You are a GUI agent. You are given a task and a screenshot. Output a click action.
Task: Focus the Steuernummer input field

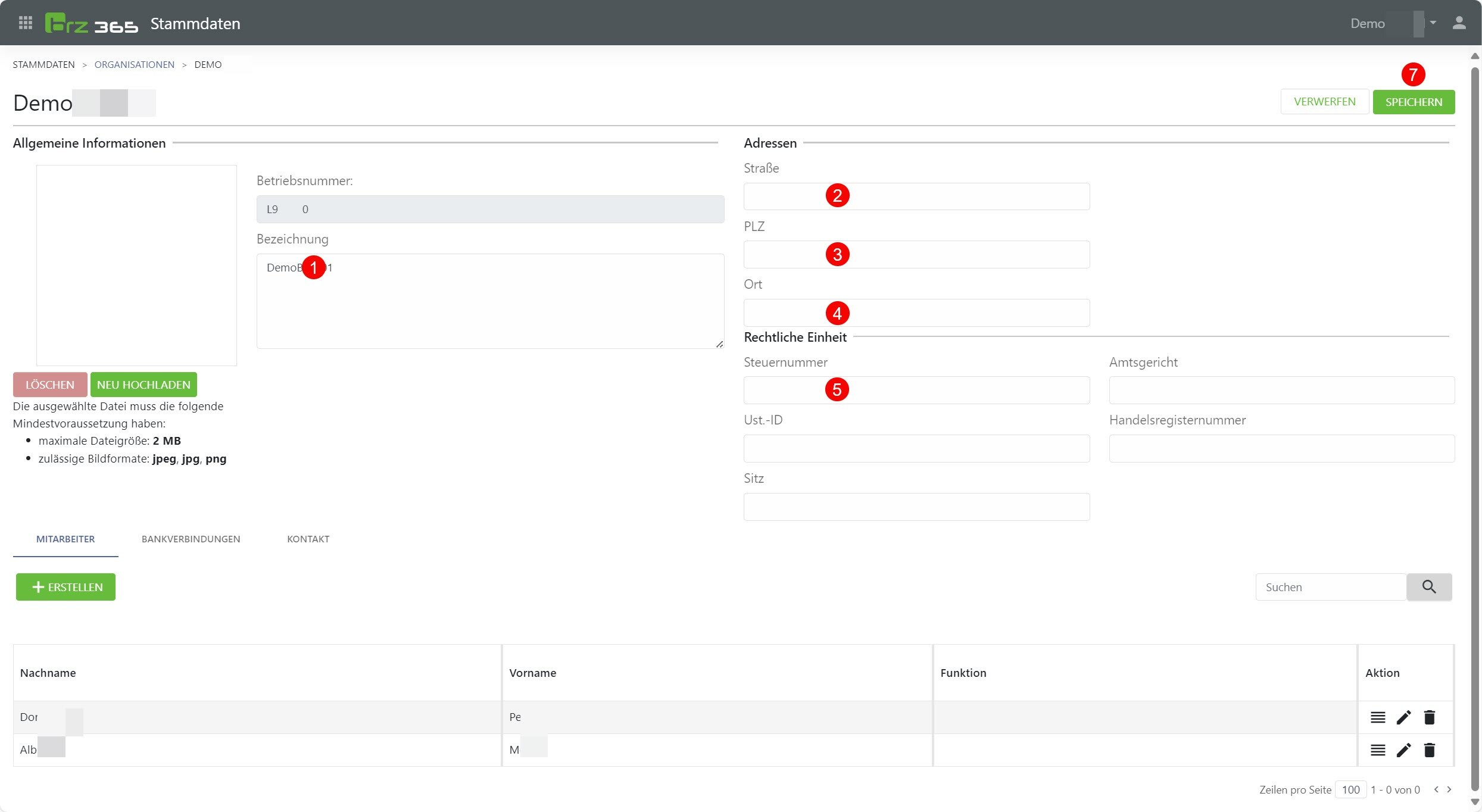click(x=917, y=391)
